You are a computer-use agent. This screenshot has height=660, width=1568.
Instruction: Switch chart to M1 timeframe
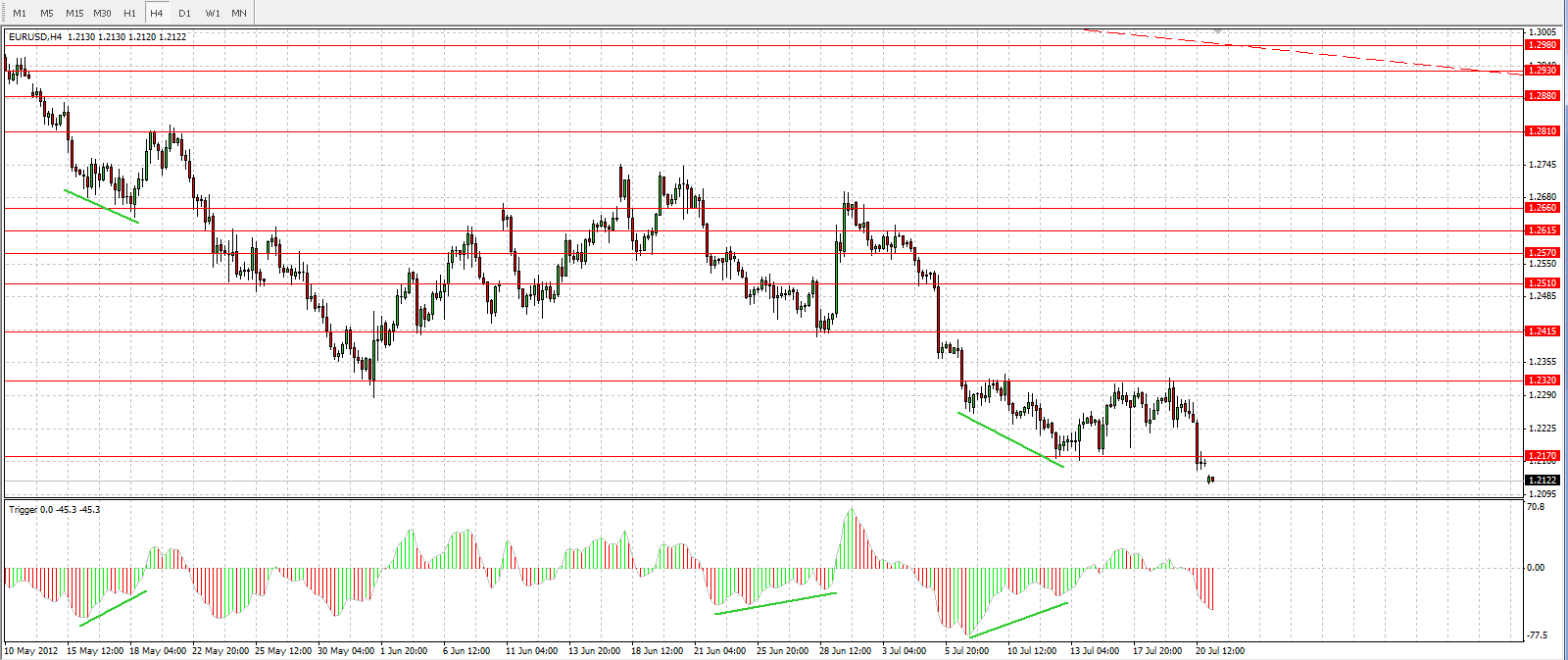20,13
